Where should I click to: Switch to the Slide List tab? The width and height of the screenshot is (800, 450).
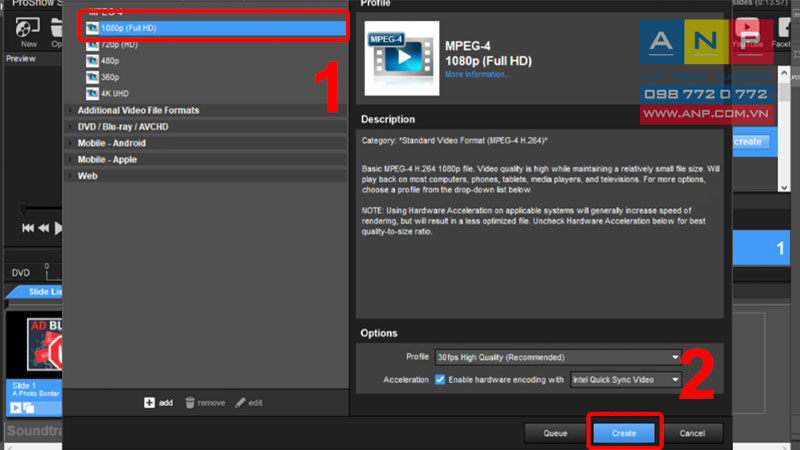pos(38,292)
